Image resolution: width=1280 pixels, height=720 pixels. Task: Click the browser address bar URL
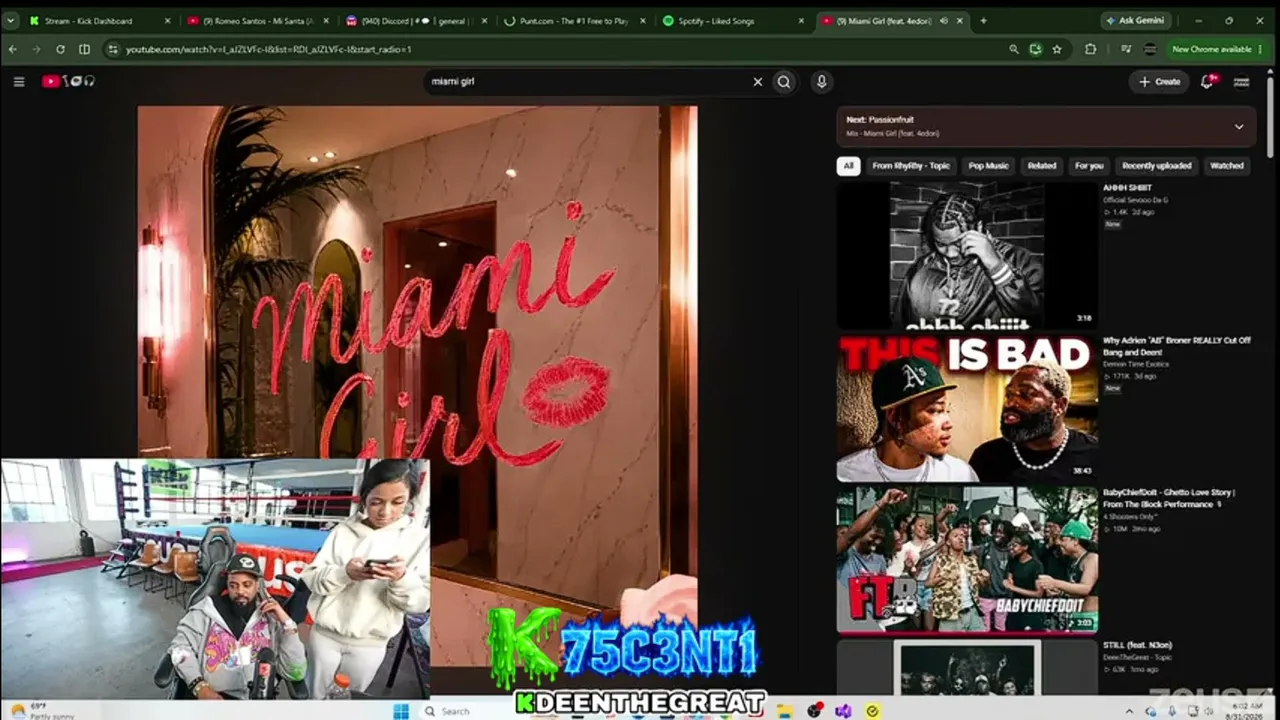(x=268, y=49)
